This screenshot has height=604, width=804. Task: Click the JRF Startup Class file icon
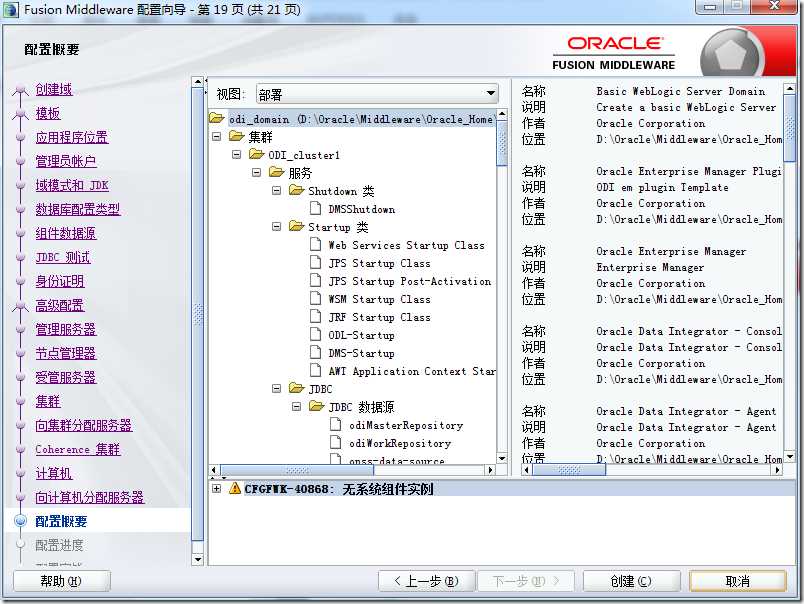click(x=316, y=316)
